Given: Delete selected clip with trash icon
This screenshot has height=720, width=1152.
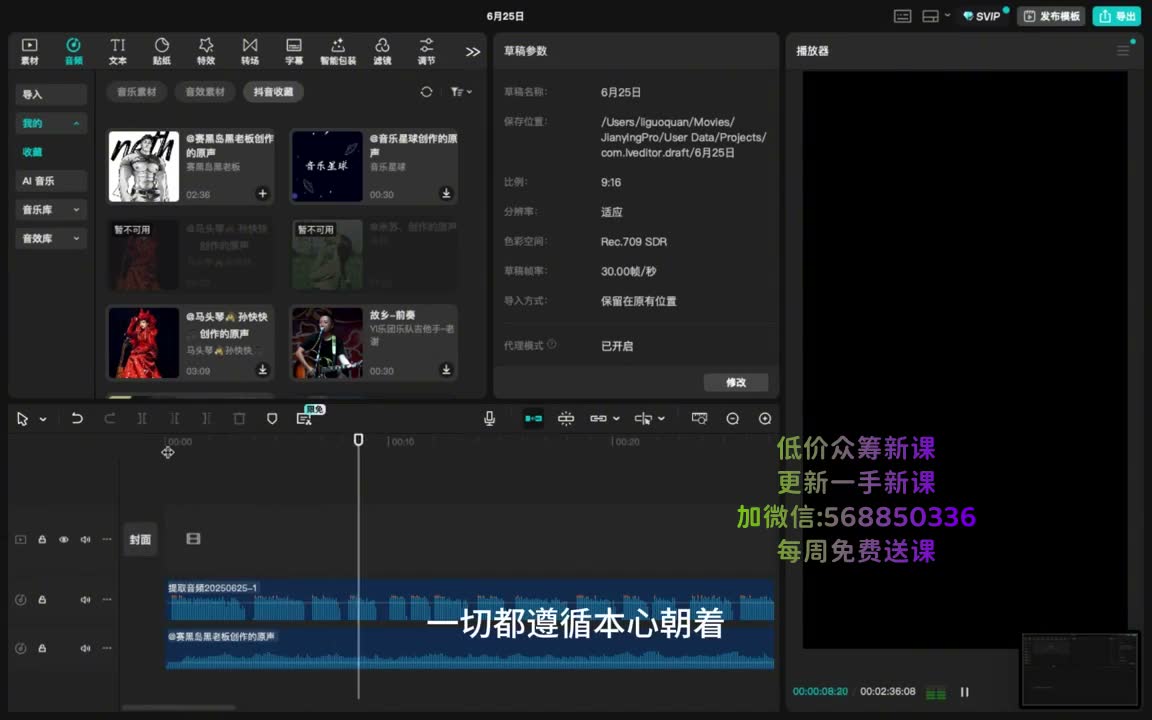Looking at the screenshot, I should point(239,418).
